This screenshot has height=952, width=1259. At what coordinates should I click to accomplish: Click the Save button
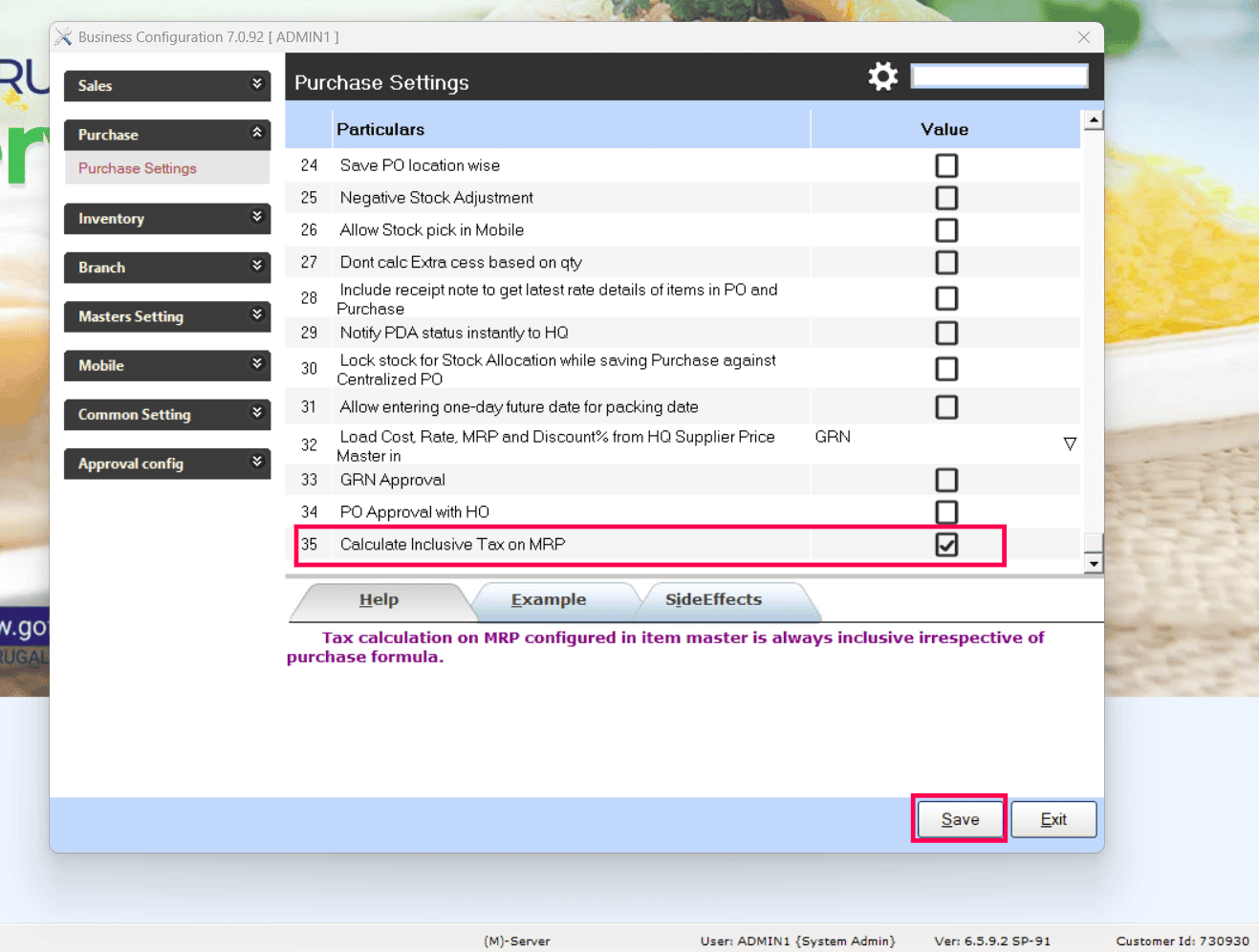[960, 819]
